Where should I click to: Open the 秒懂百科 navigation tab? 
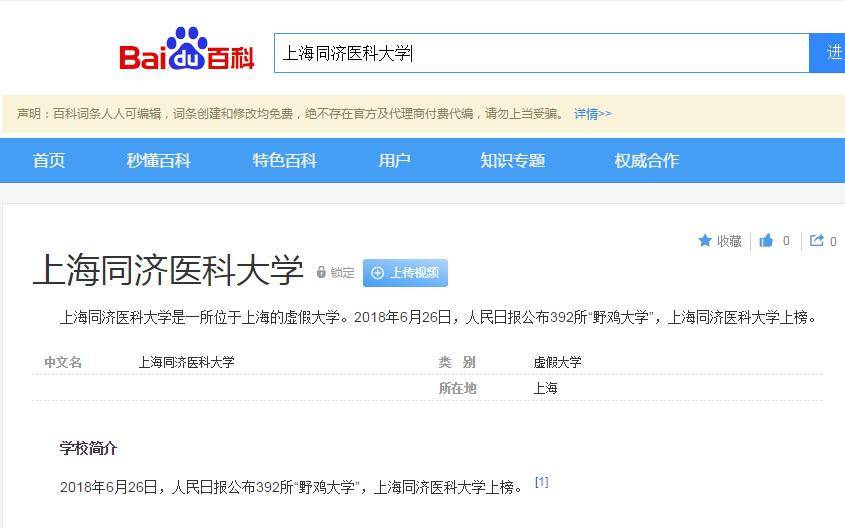[158, 161]
